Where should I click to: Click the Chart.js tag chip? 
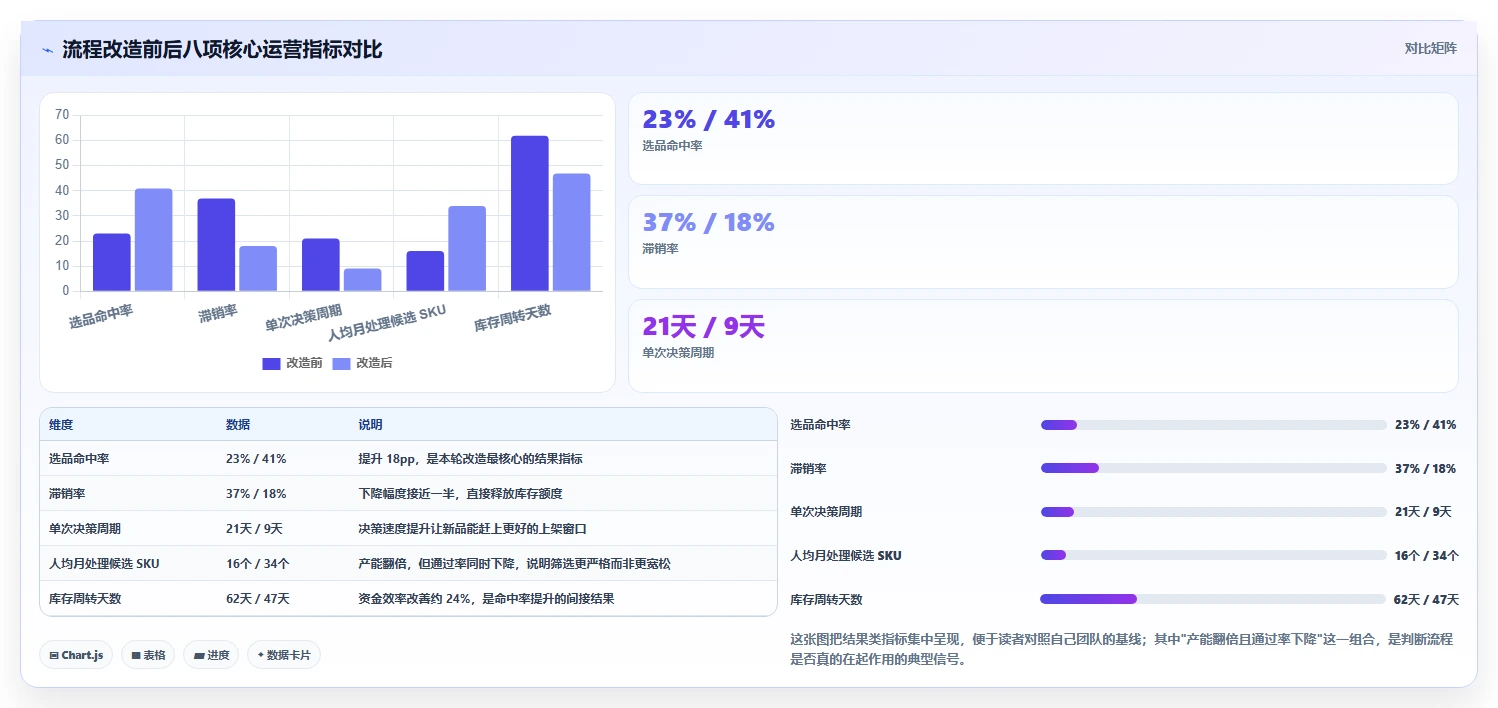(76, 655)
